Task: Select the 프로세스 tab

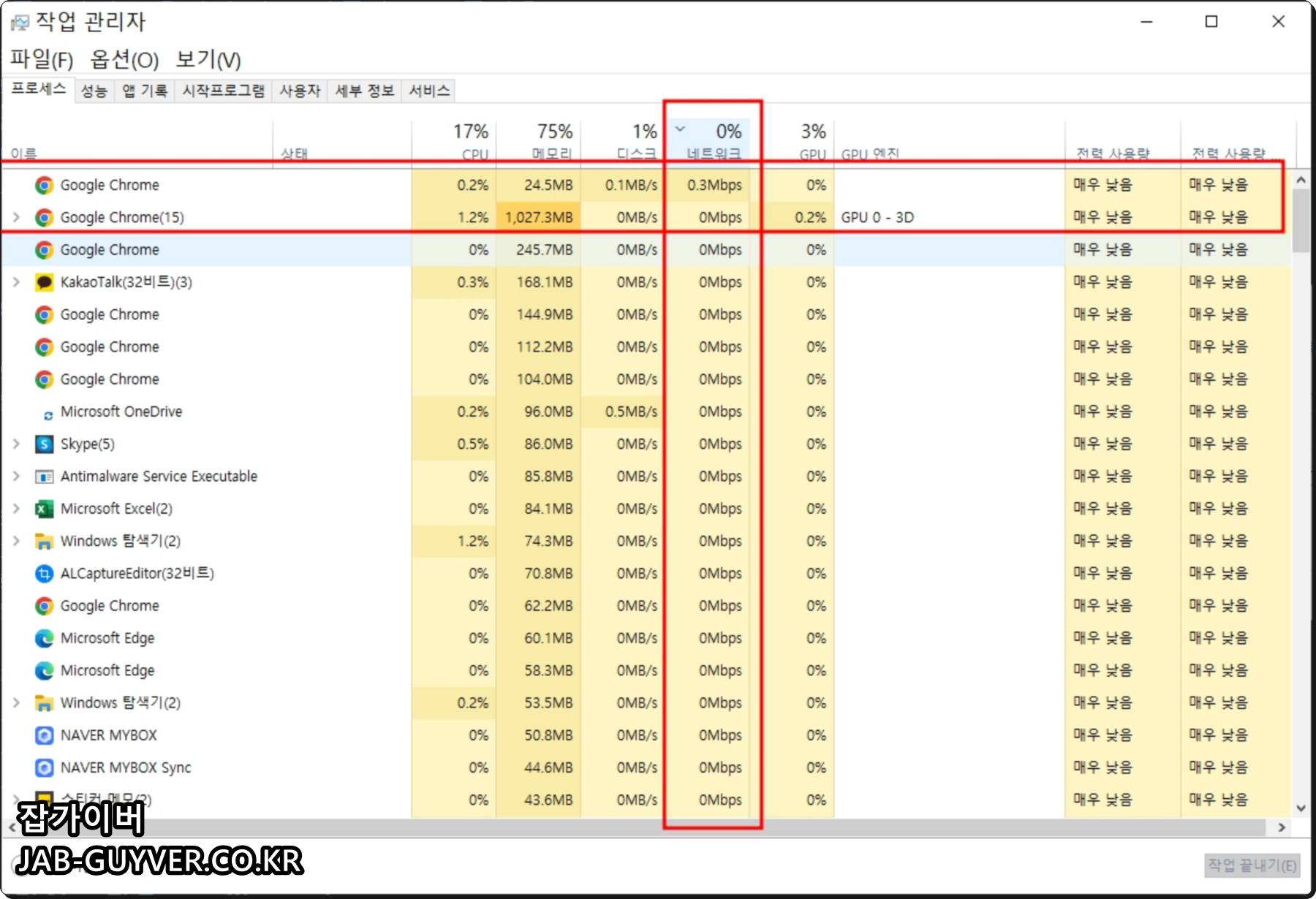Action: coord(39,88)
